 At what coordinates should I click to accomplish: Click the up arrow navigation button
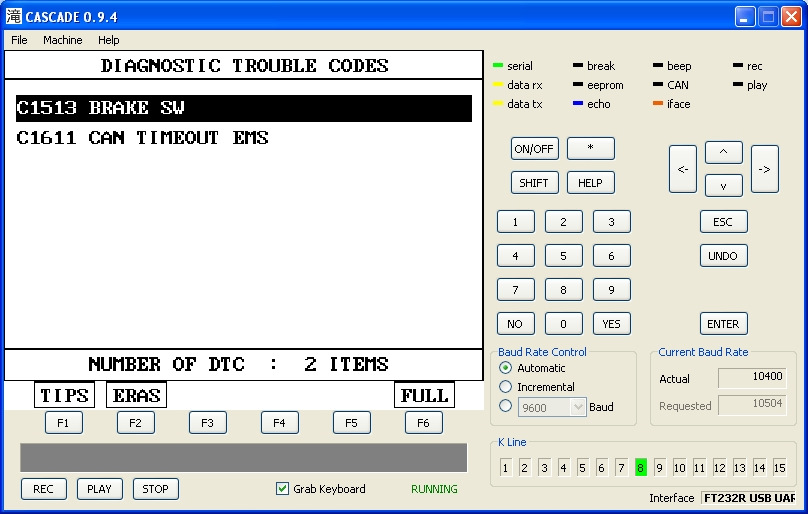723,152
